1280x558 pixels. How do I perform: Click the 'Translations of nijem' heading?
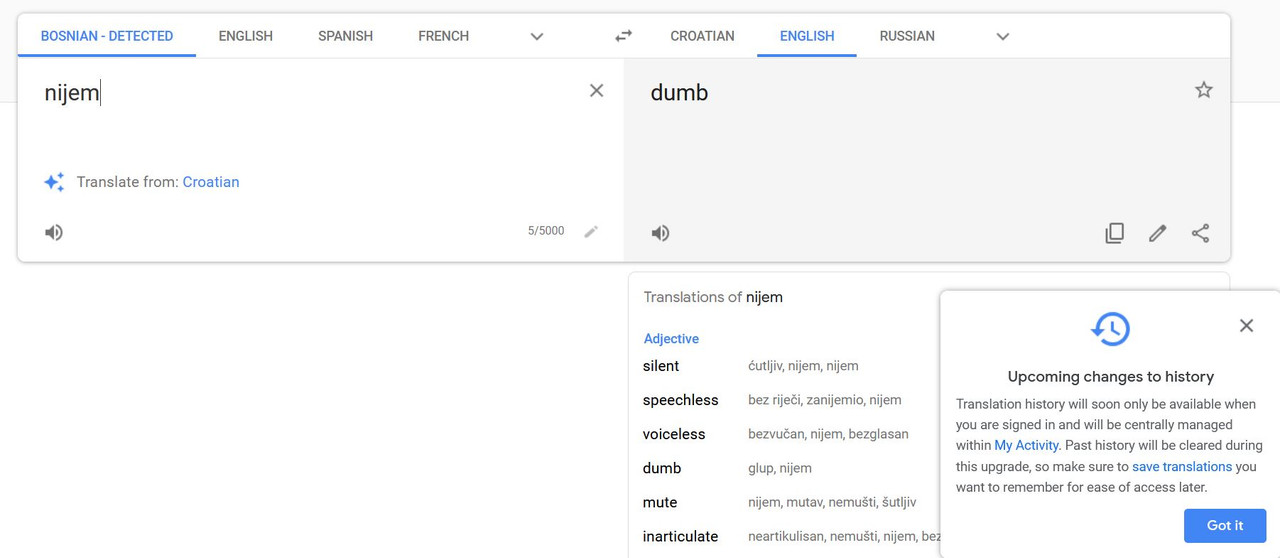713,297
